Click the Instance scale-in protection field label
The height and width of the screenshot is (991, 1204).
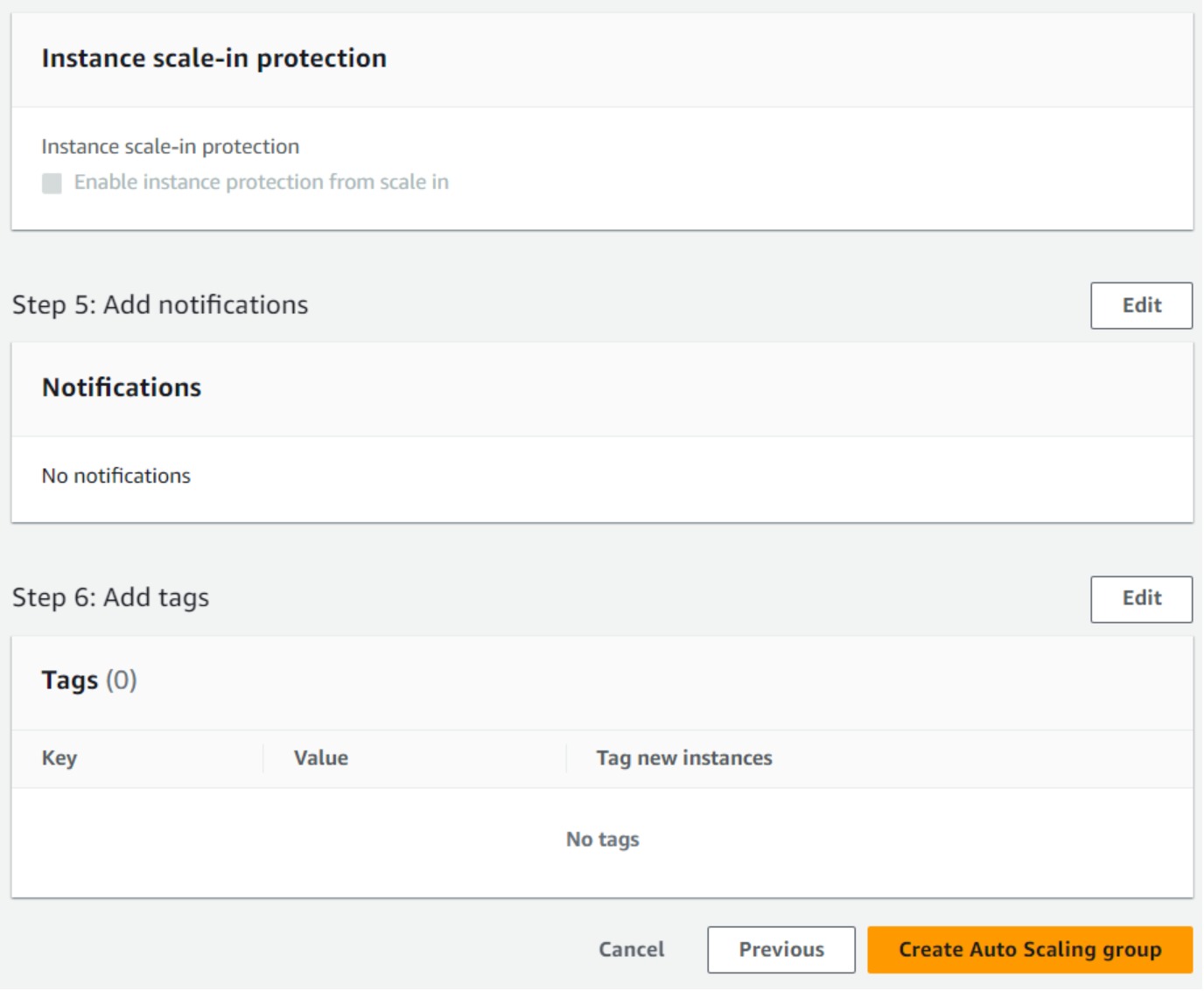(170, 147)
